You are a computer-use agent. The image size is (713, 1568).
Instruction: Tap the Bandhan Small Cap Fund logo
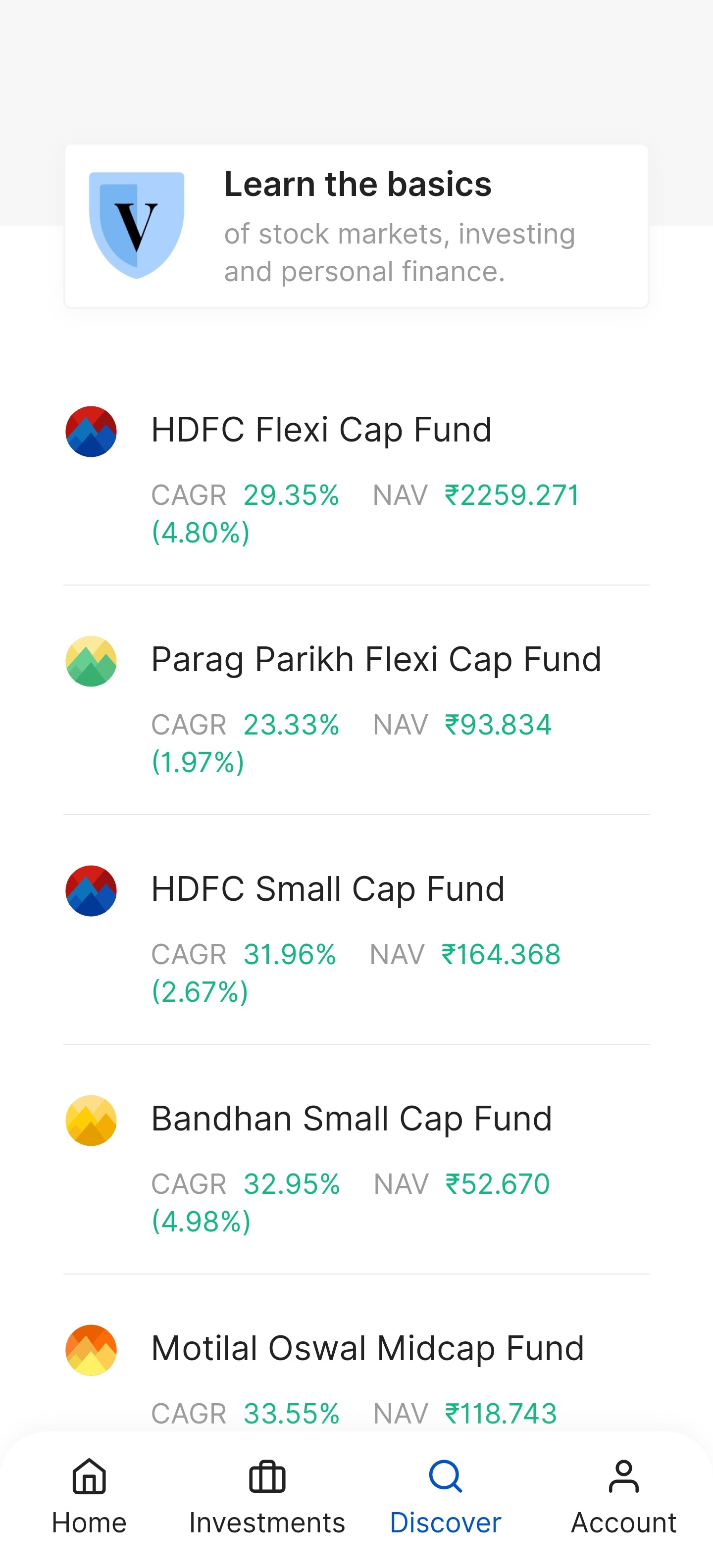[91, 1120]
